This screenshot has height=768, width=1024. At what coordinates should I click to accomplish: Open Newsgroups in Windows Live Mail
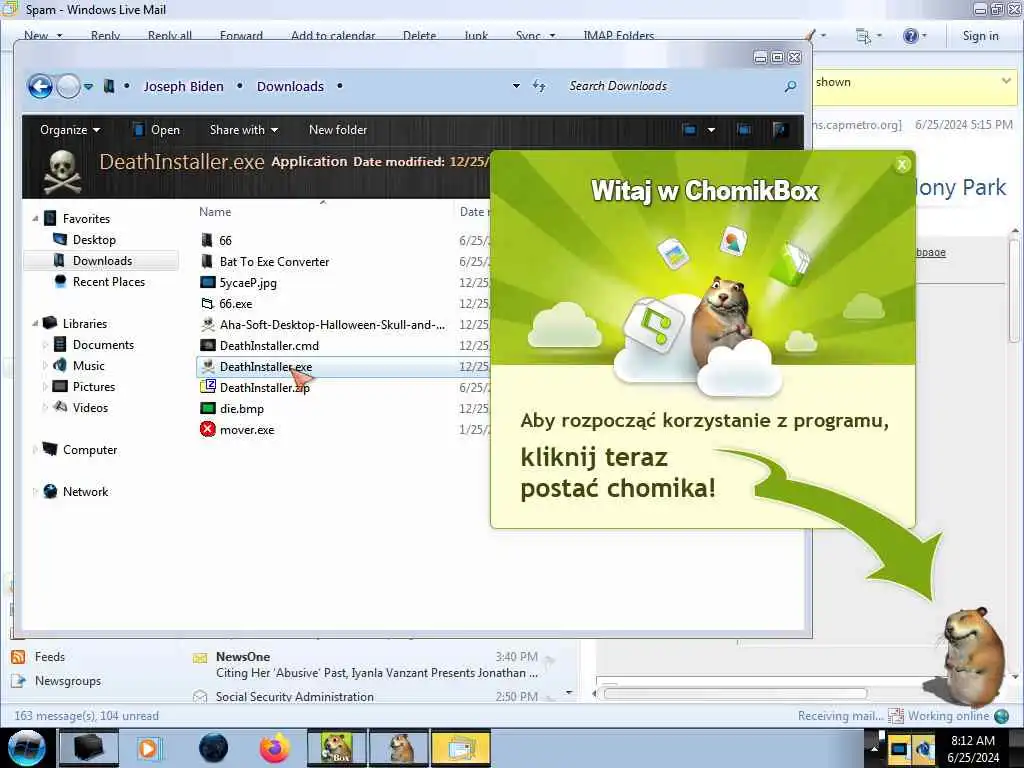[x=68, y=680]
